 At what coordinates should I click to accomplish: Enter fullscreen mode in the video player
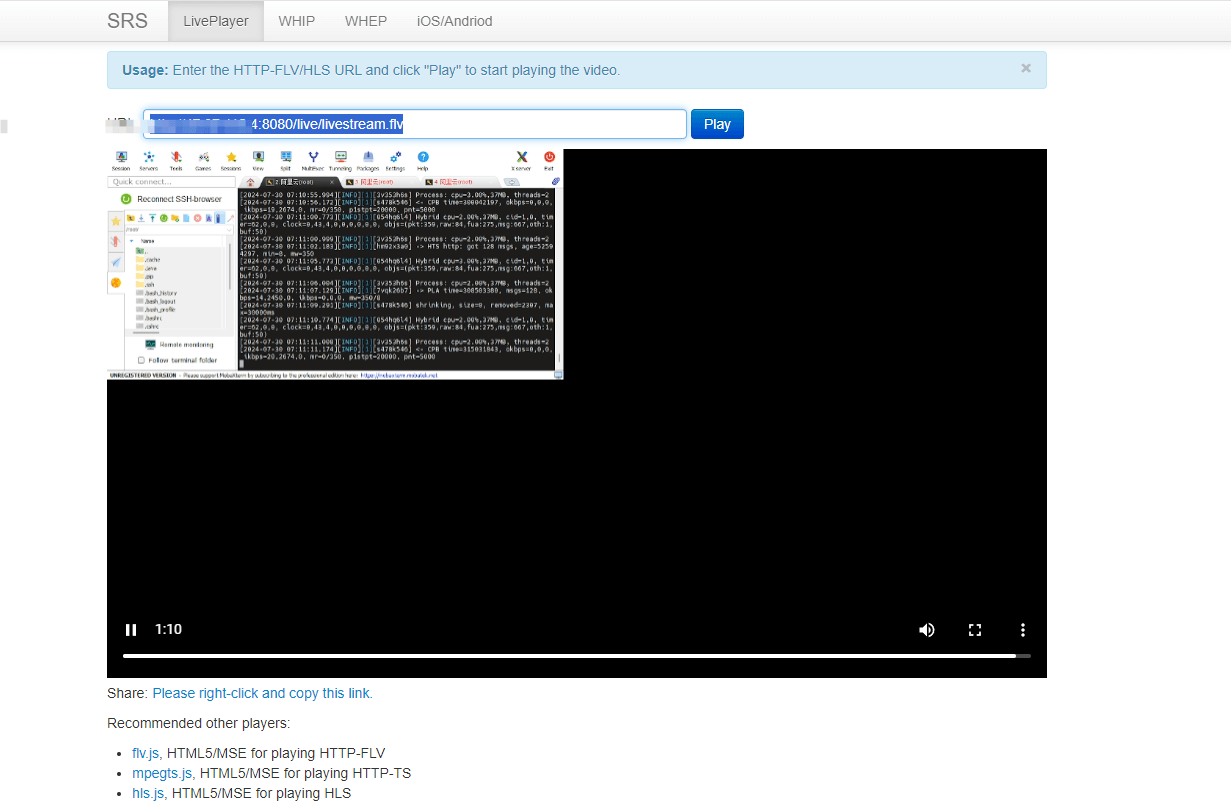point(975,630)
